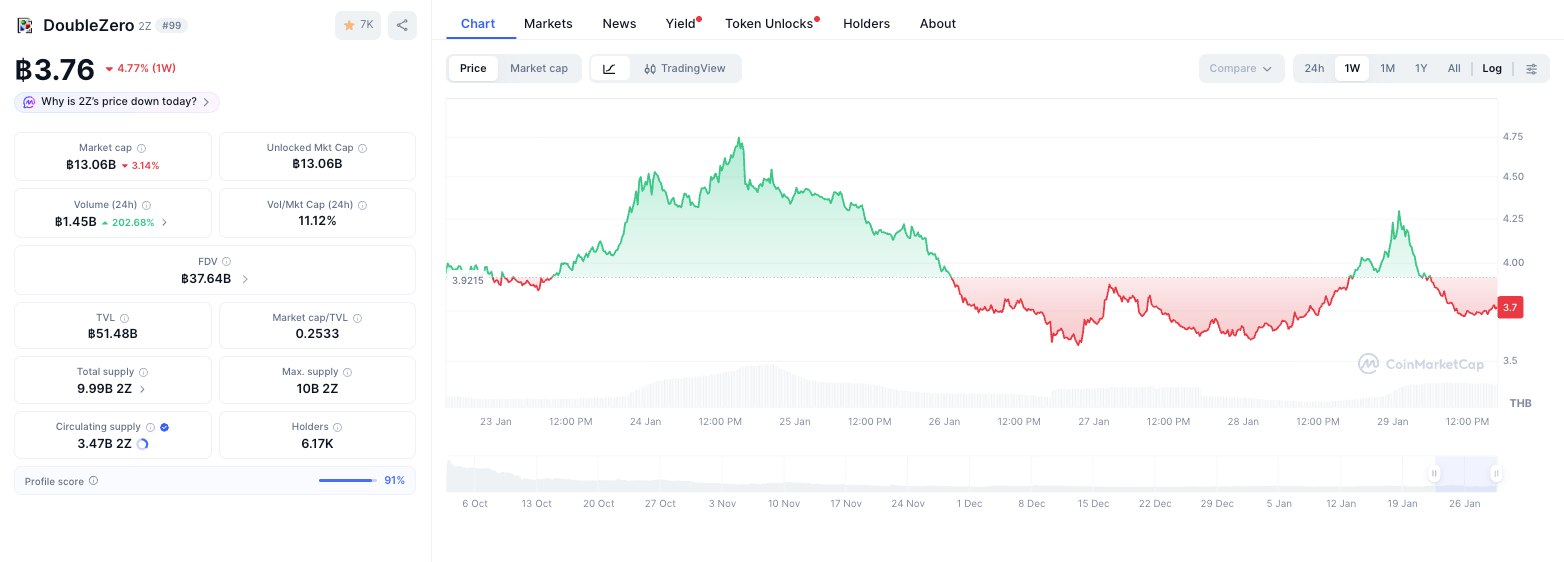Set chart range to 1Y
The image size is (1564, 562).
(x=1421, y=68)
